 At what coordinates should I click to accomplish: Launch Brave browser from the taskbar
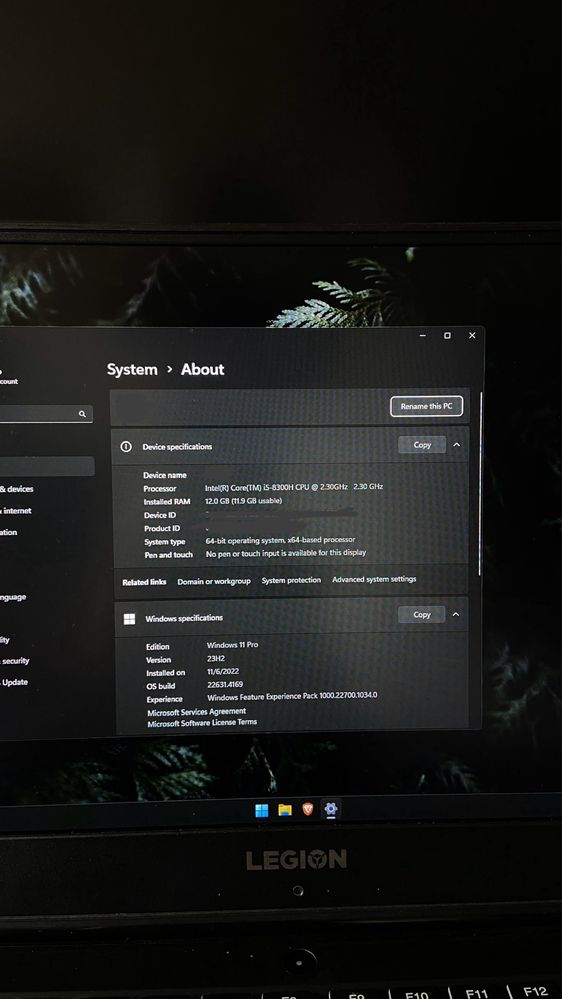click(x=308, y=809)
